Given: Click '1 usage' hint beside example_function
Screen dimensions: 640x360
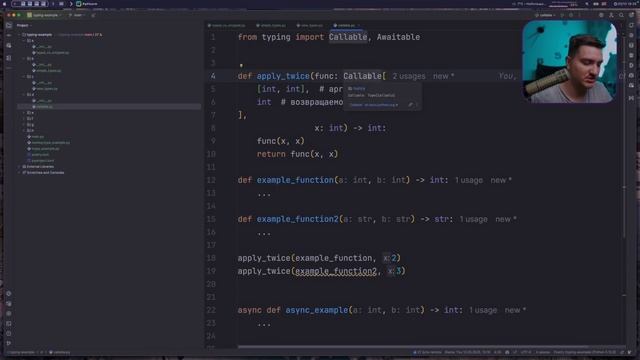Looking at the screenshot, I should coord(469,180).
